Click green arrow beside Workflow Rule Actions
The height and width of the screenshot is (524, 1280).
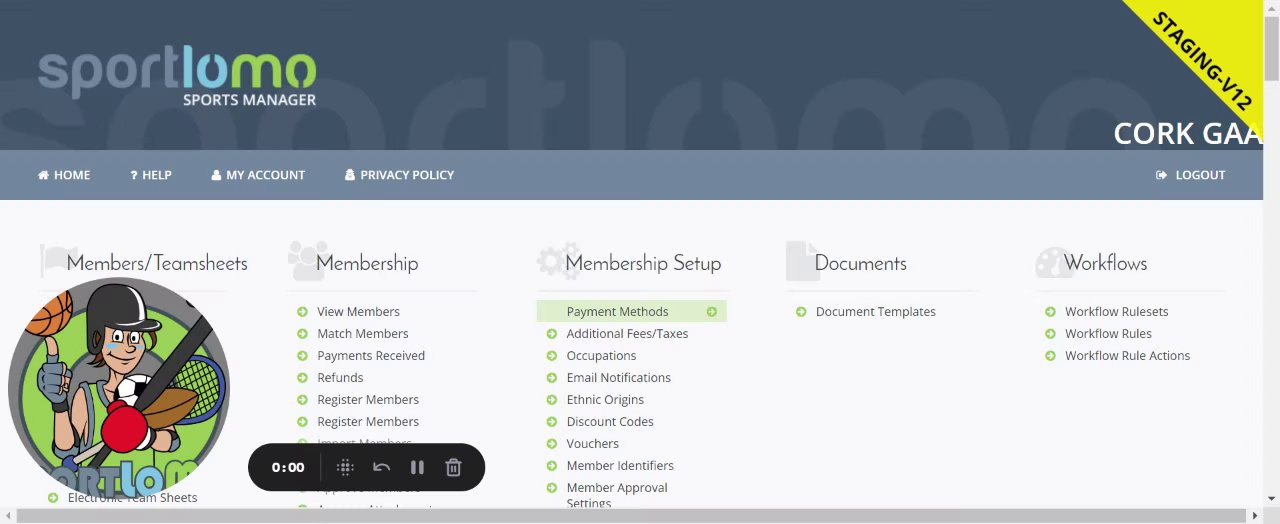pyautogui.click(x=1050, y=356)
